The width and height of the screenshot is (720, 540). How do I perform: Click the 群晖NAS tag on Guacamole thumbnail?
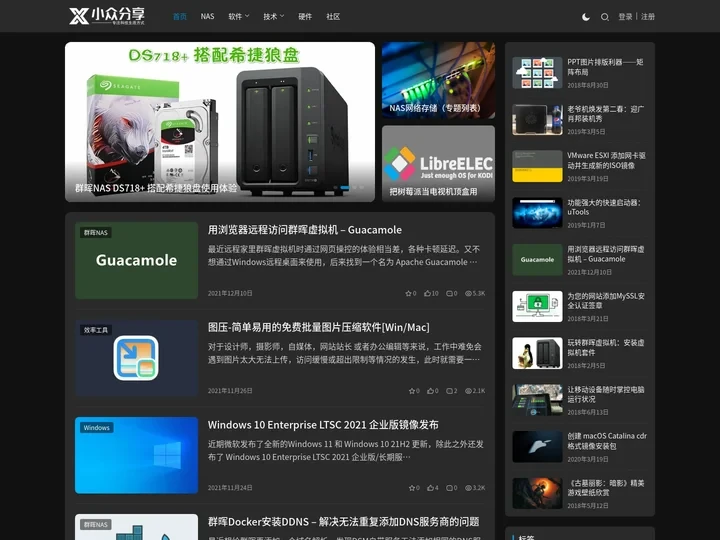click(x=96, y=232)
